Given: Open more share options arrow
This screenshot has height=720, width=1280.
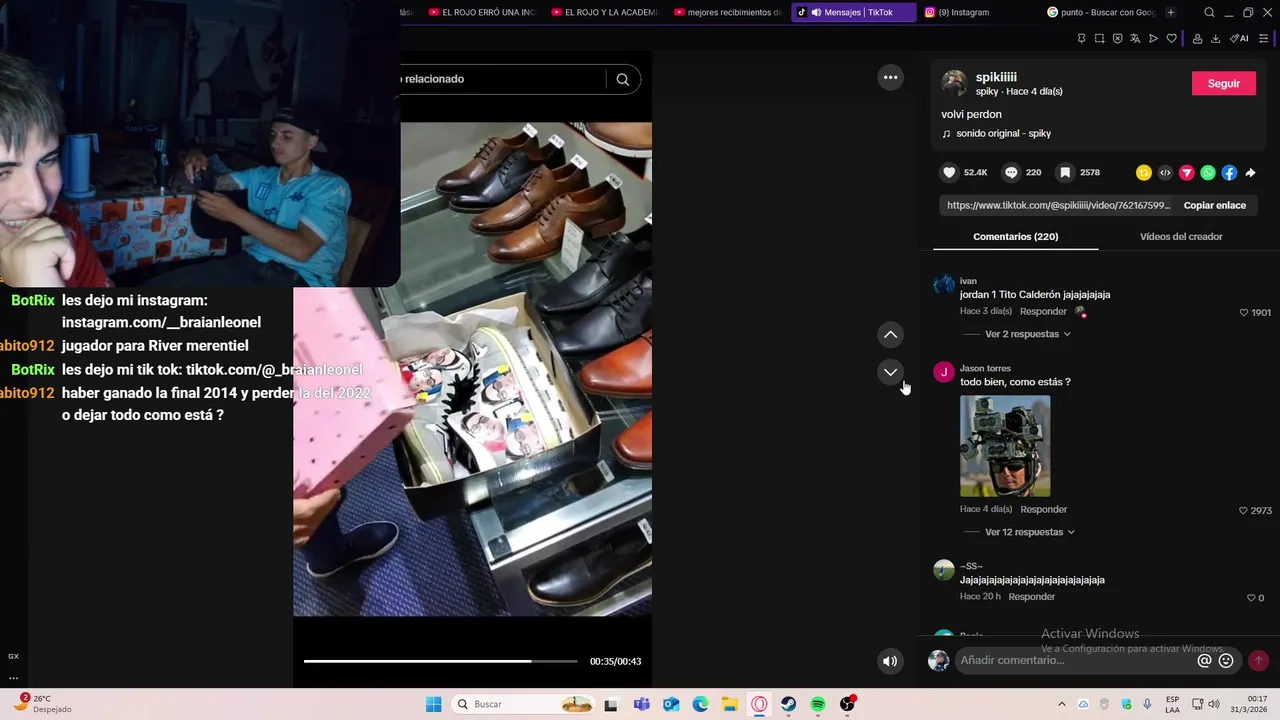Looking at the screenshot, I should point(1250,173).
